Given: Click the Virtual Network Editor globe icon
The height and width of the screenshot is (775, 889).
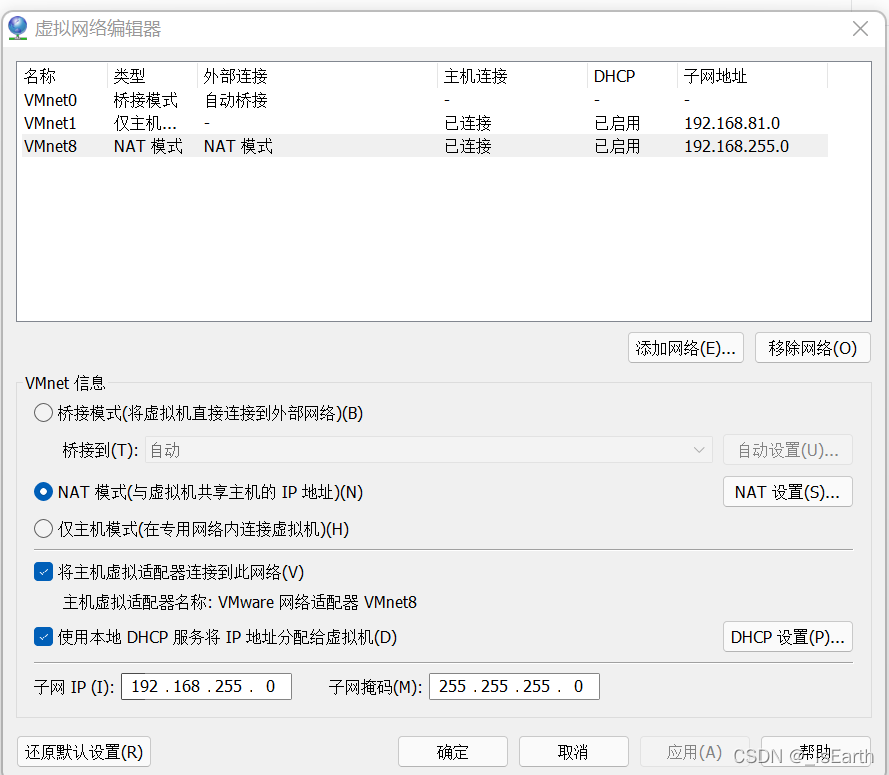Looking at the screenshot, I should point(18,28).
